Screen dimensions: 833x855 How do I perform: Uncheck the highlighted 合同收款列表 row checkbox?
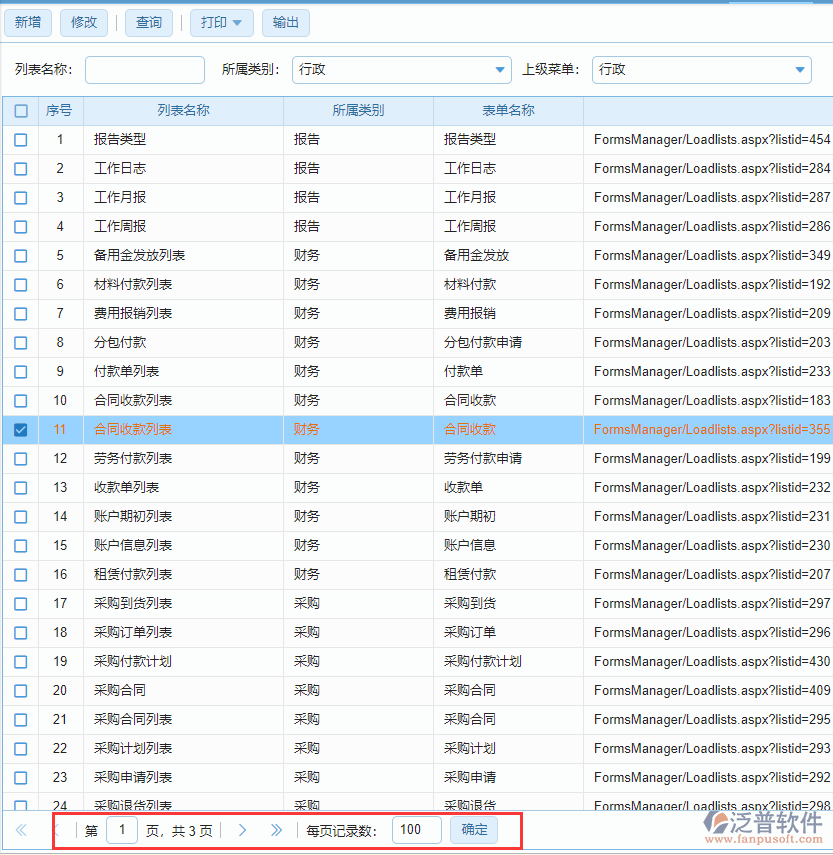coord(19,429)
